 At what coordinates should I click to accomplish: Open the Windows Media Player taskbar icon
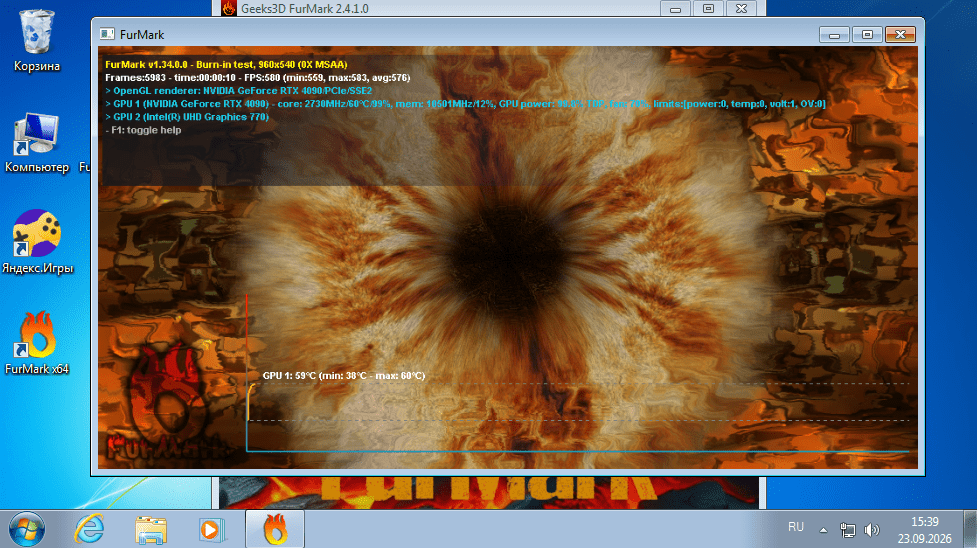[212, 530]
